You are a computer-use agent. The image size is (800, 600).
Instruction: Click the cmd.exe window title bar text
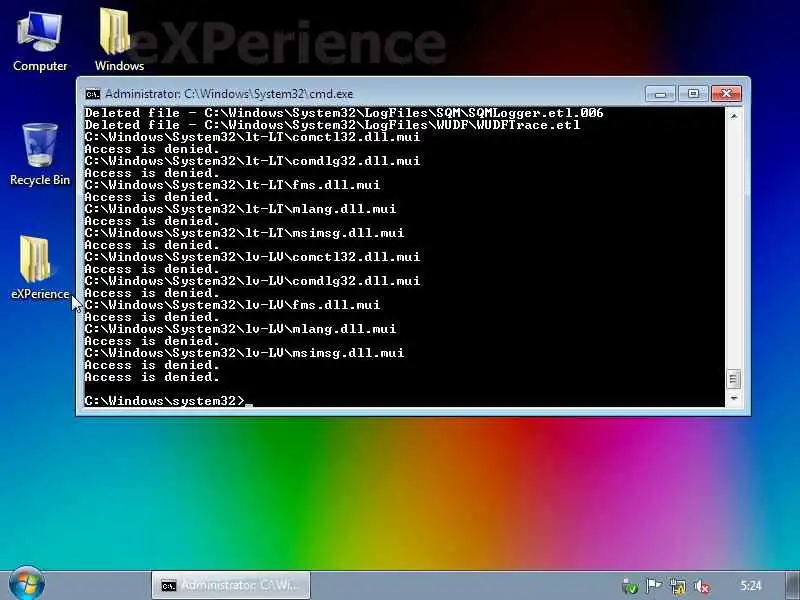tap(229, 94)
